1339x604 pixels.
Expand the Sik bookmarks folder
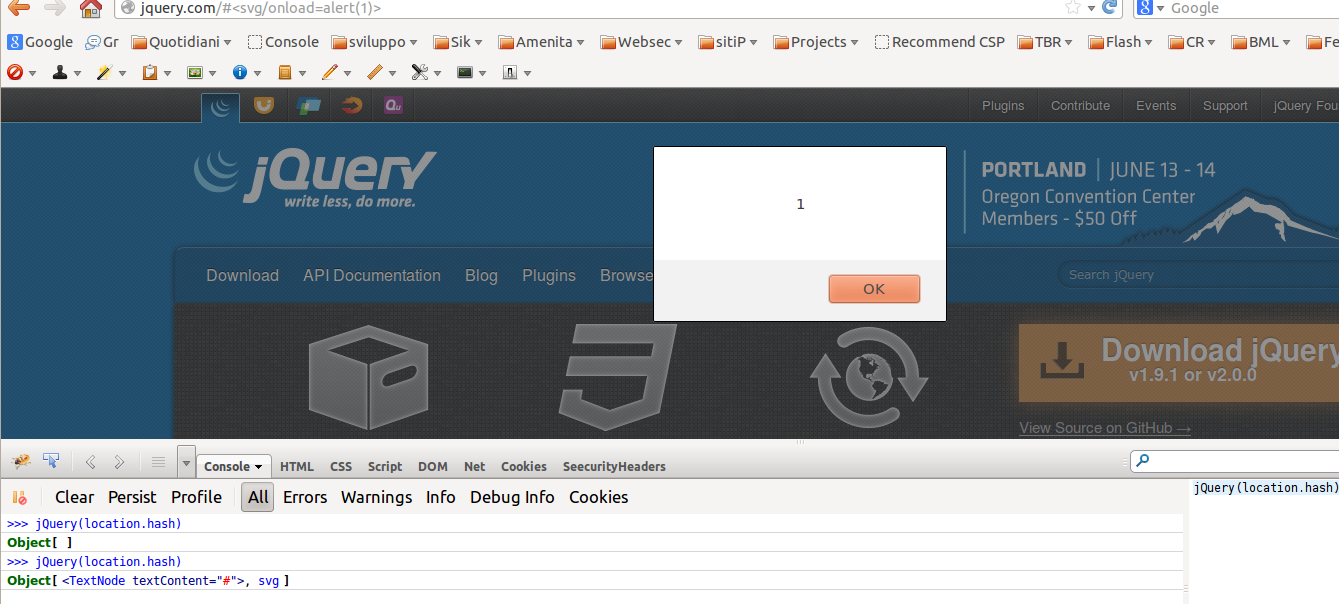click(x=458, y=42)
